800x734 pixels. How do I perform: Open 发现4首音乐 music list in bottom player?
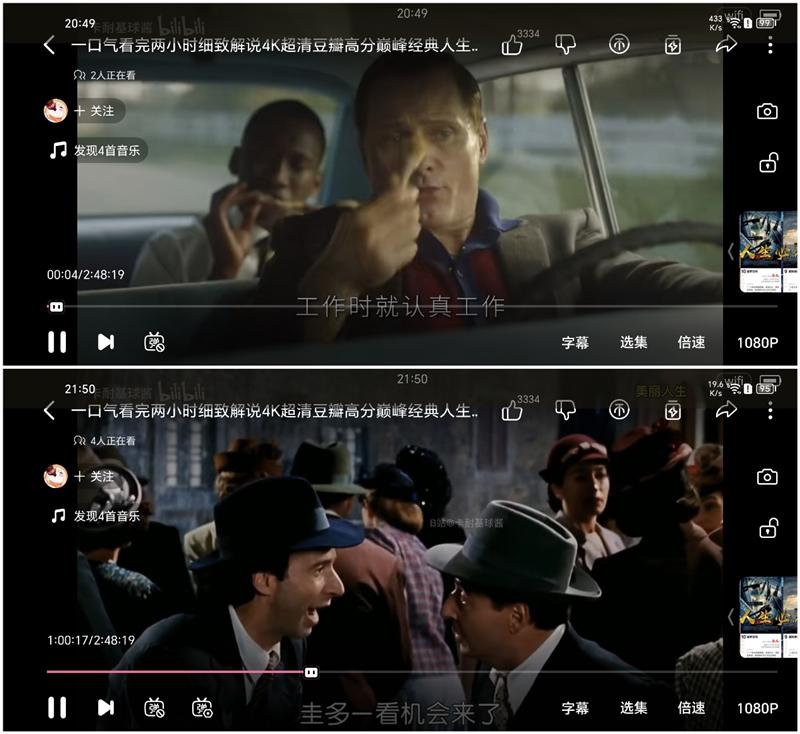point(95,516)
